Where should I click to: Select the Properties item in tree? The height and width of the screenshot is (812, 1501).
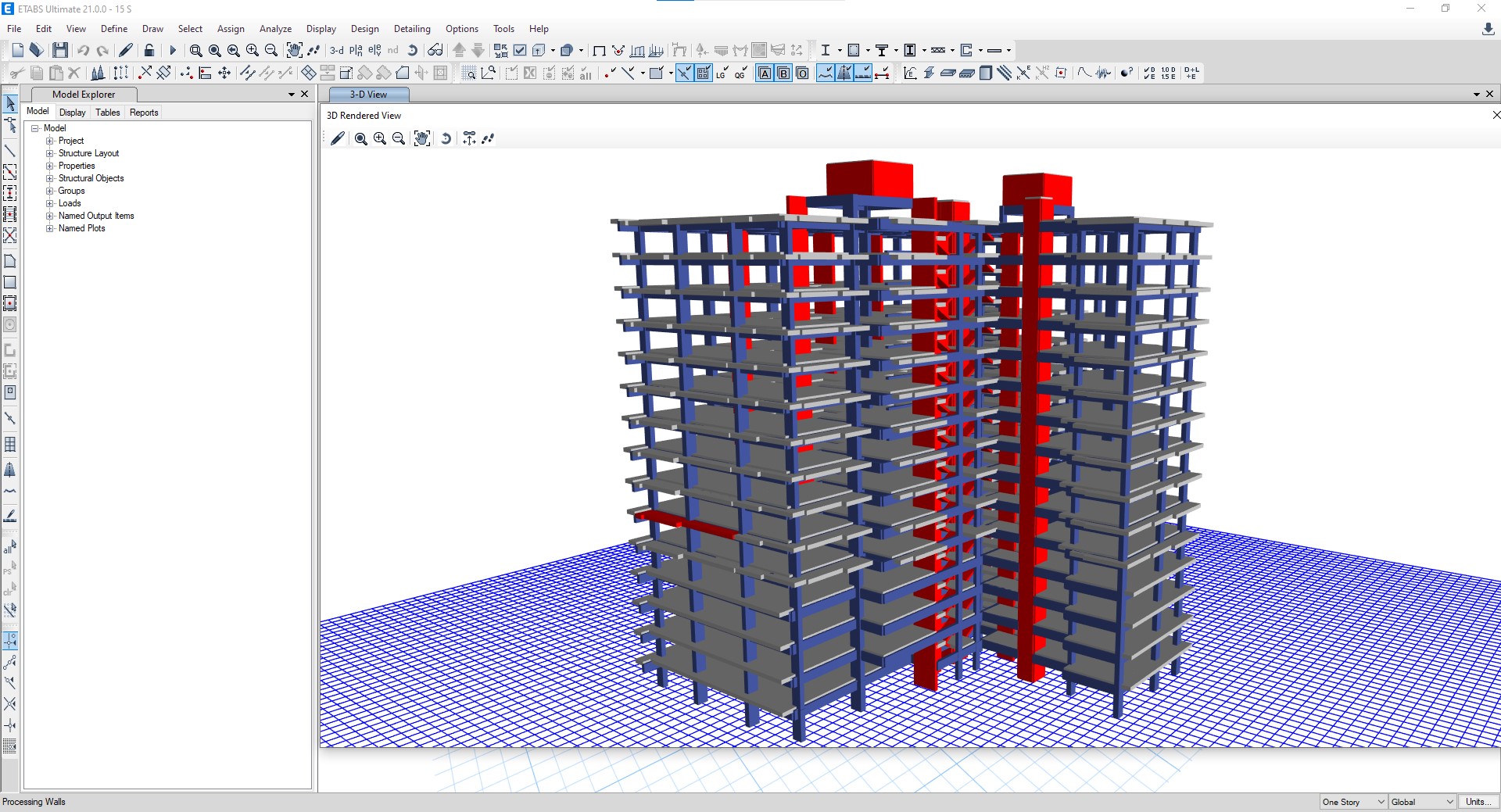(x=77, y=166)
